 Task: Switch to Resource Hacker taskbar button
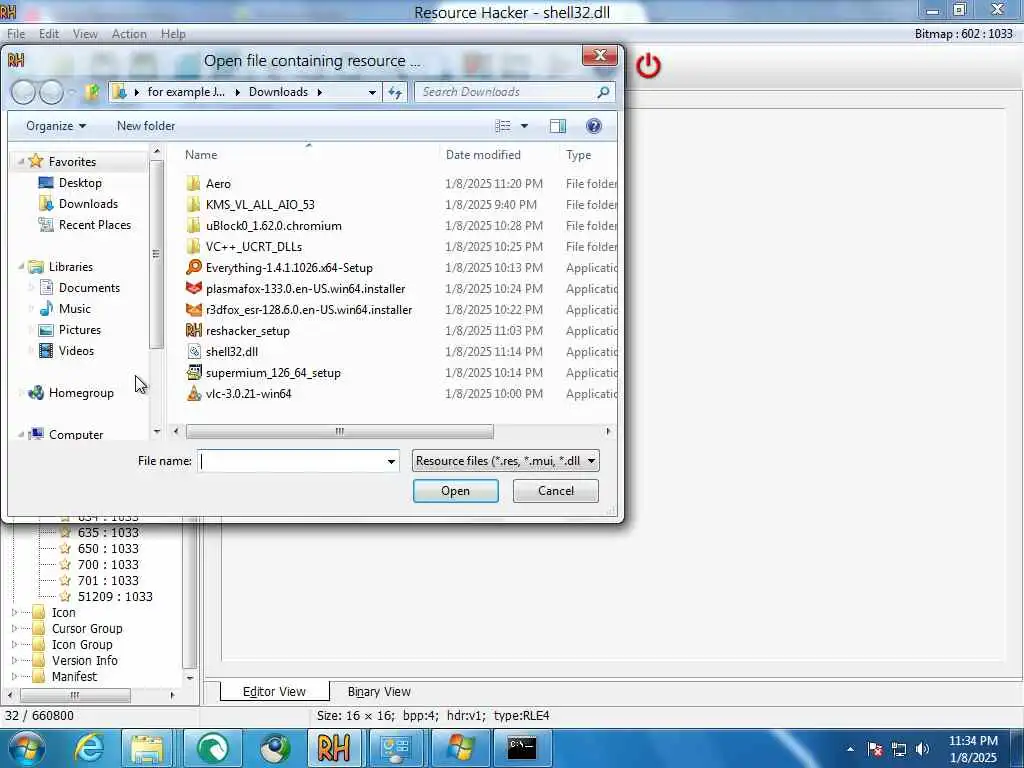tap(334, 748)
